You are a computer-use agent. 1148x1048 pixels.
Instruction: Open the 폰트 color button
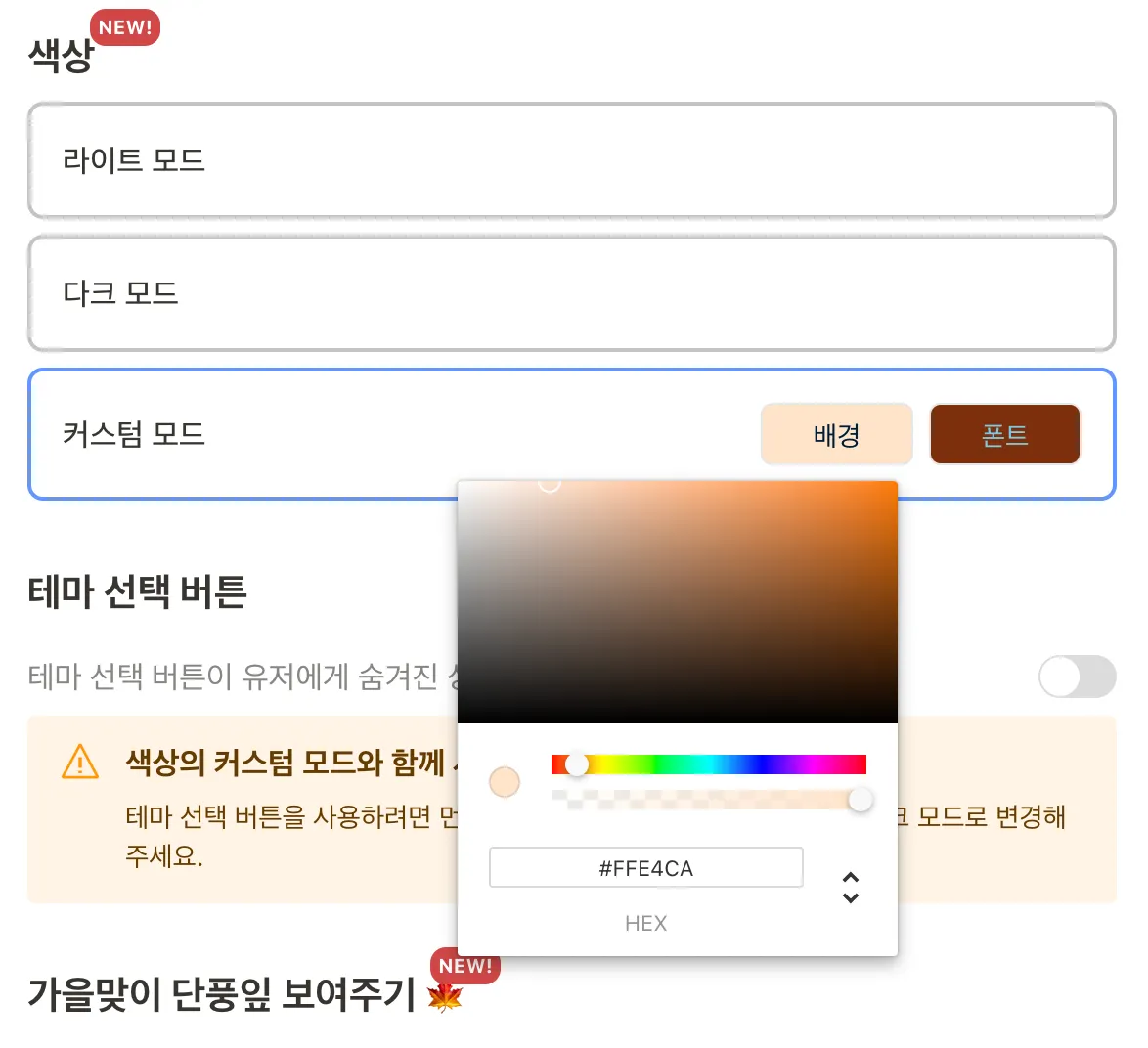click(1004, 435)
